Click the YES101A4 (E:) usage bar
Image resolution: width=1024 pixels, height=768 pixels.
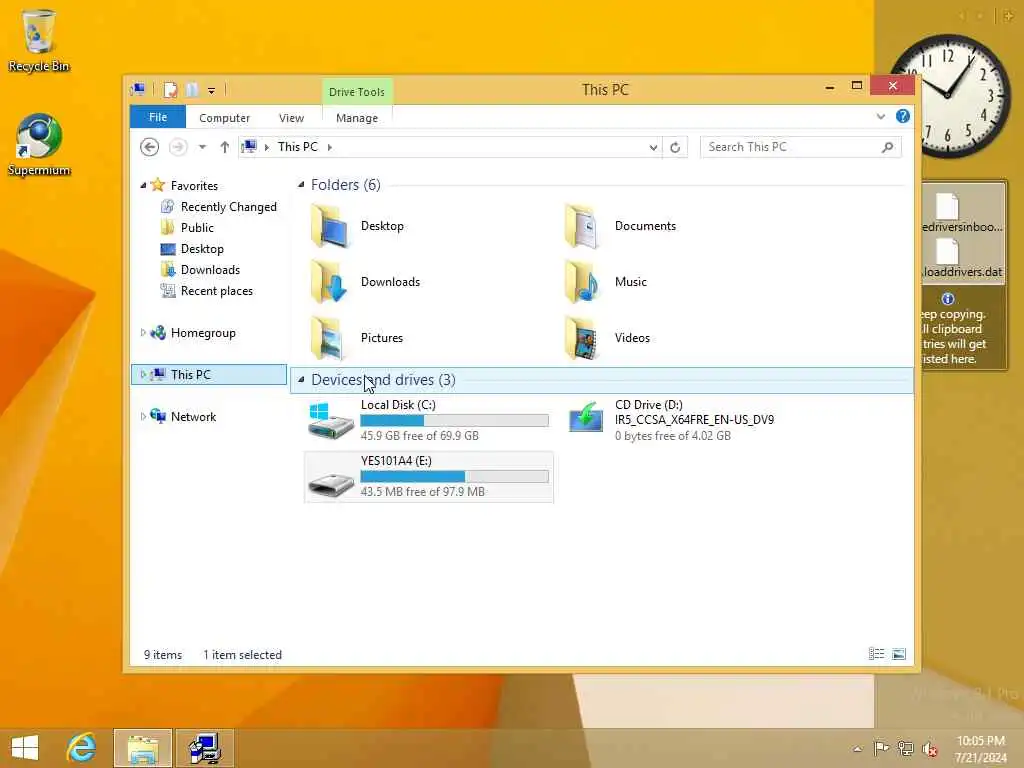pos(455,477)
